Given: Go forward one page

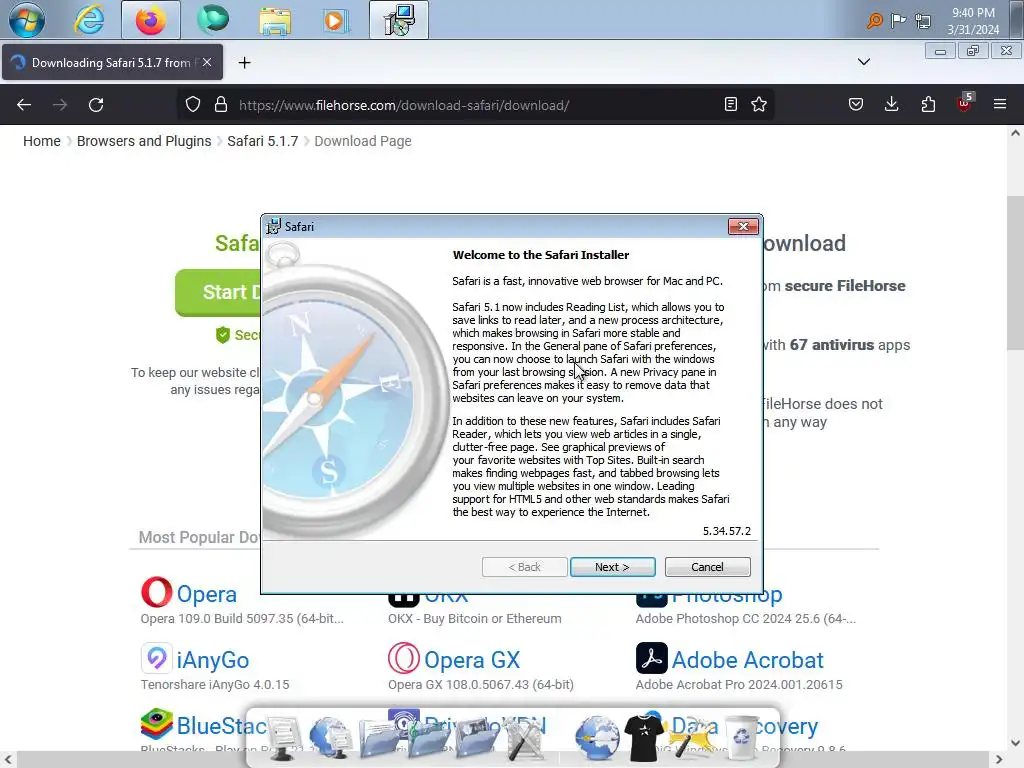Looking at the screenshot, I should 60,104.
